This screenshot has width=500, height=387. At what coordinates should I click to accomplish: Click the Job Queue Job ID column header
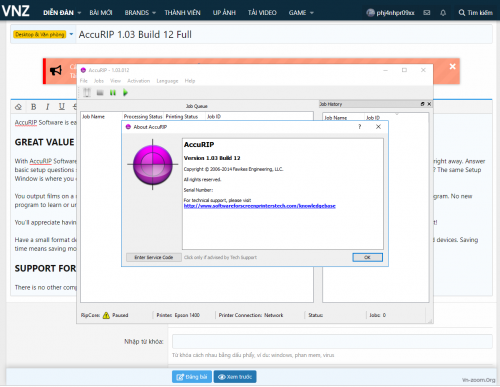[214, 116]
